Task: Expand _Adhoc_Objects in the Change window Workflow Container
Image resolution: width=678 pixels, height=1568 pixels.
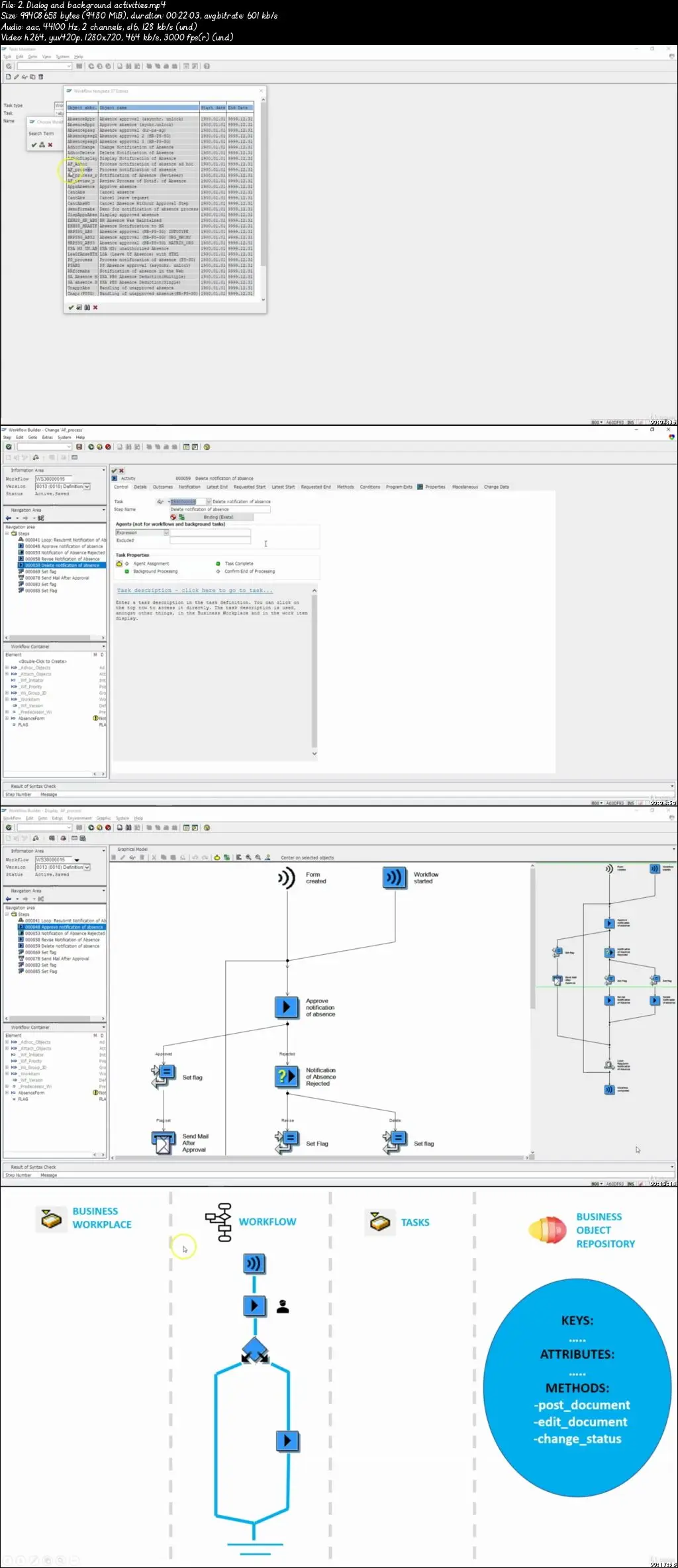Action: pyautogui.click(x=7, y=667)
